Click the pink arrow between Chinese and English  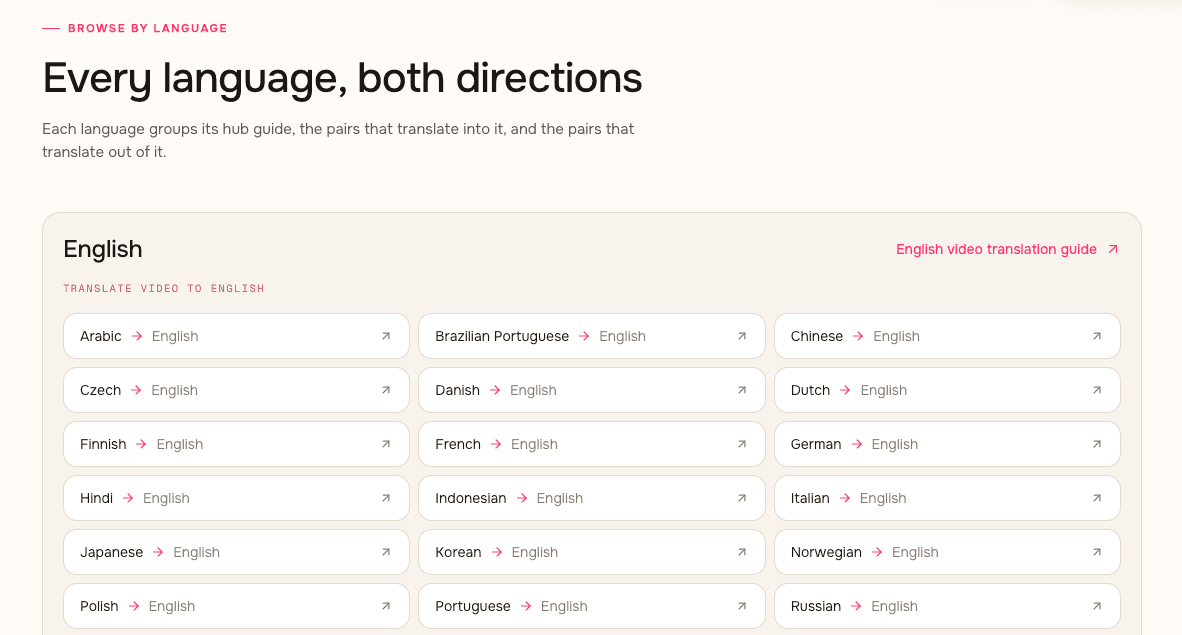858,336
